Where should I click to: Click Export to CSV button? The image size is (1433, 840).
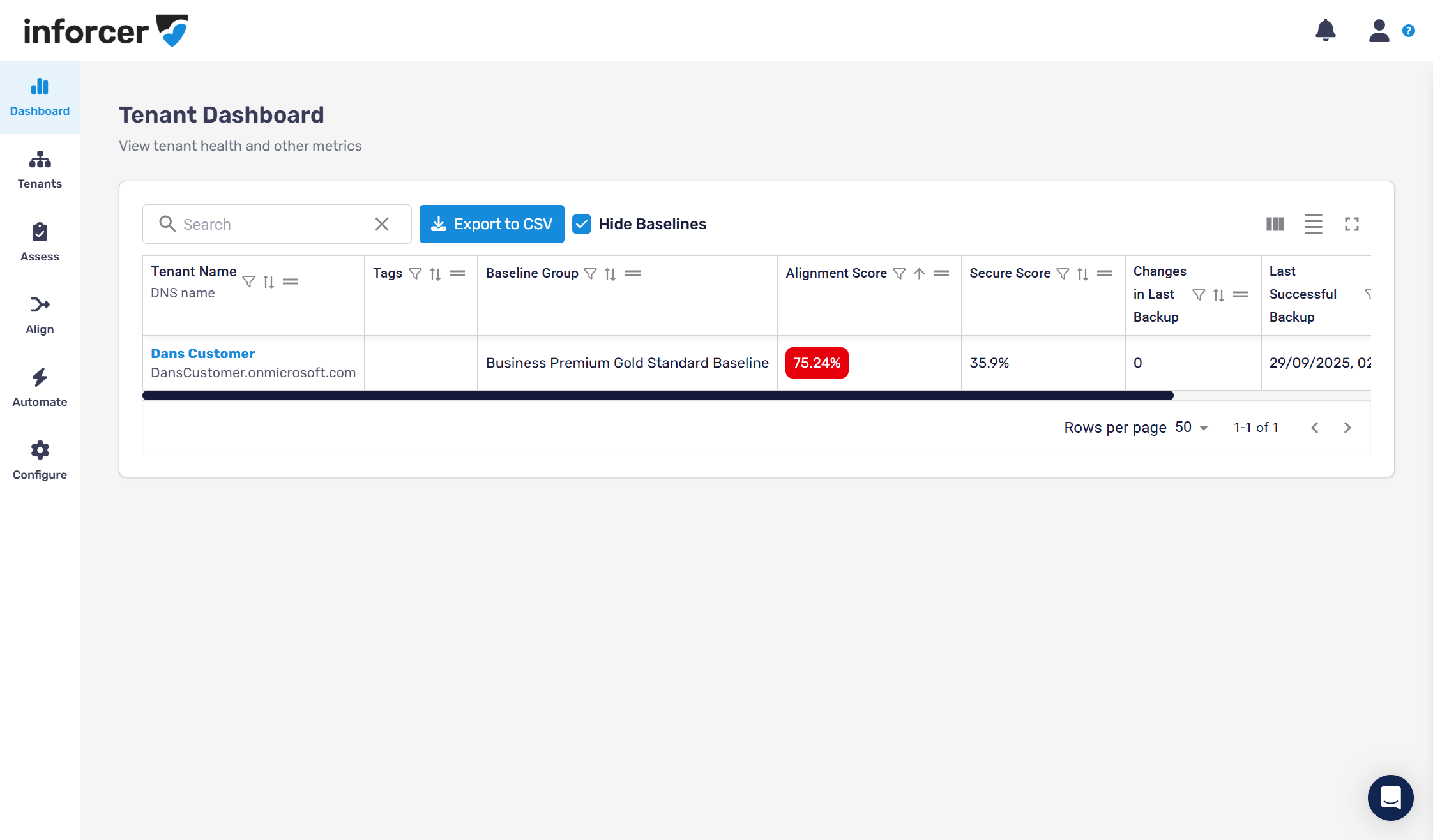[492, 224]
